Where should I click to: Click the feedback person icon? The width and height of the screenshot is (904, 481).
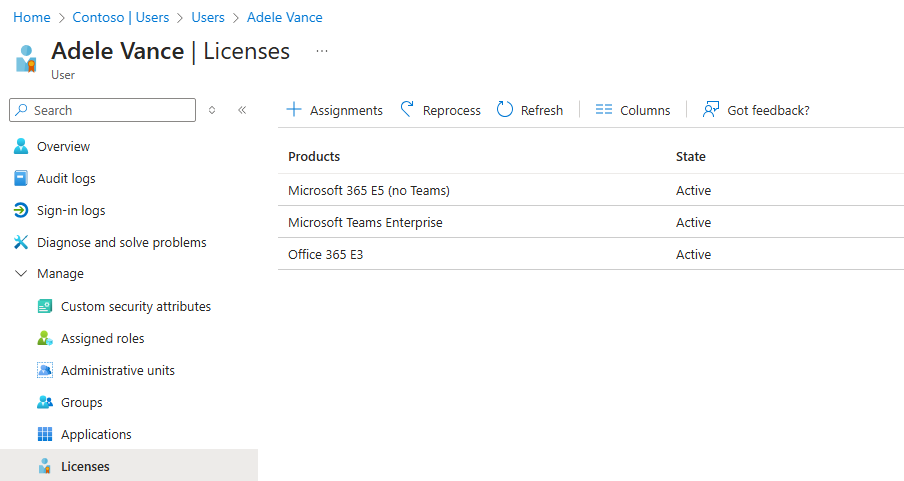point(711,109)
